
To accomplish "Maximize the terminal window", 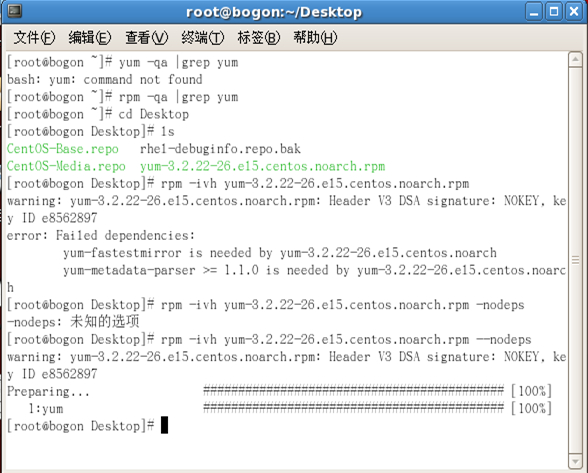I will pyautogui.click(x=554, y=12).
